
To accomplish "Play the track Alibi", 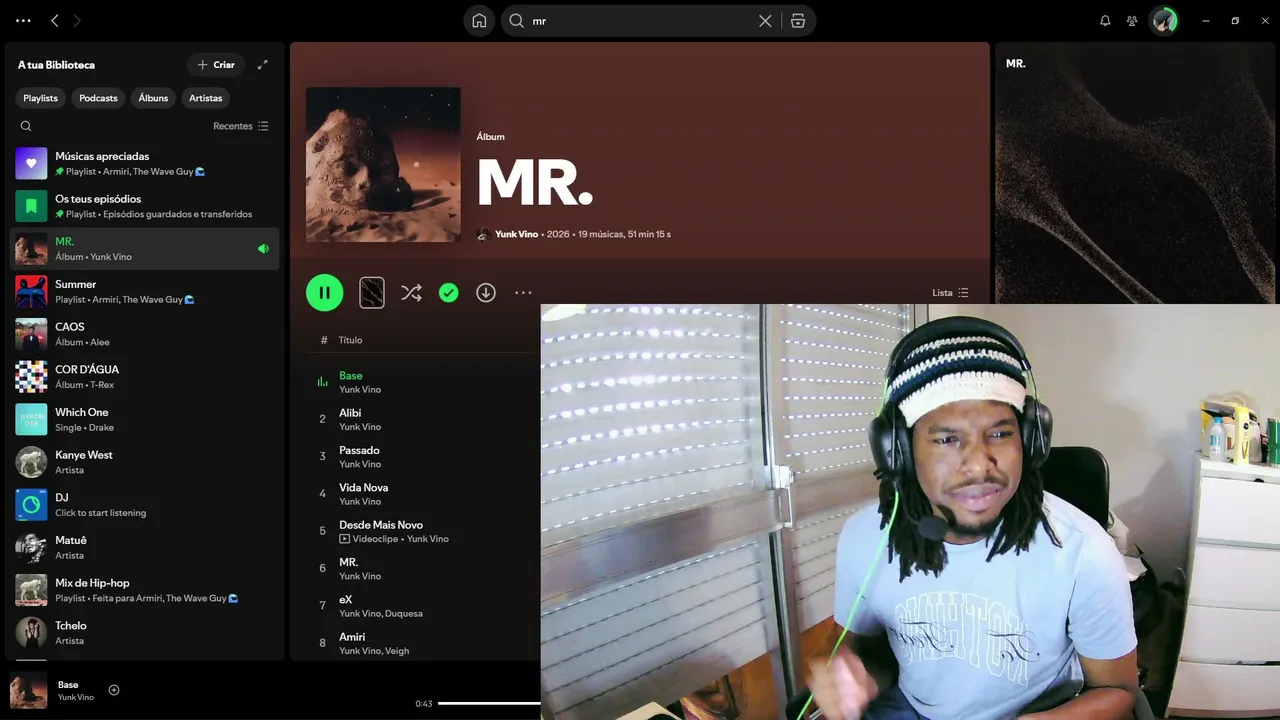I will click(350, 413).
